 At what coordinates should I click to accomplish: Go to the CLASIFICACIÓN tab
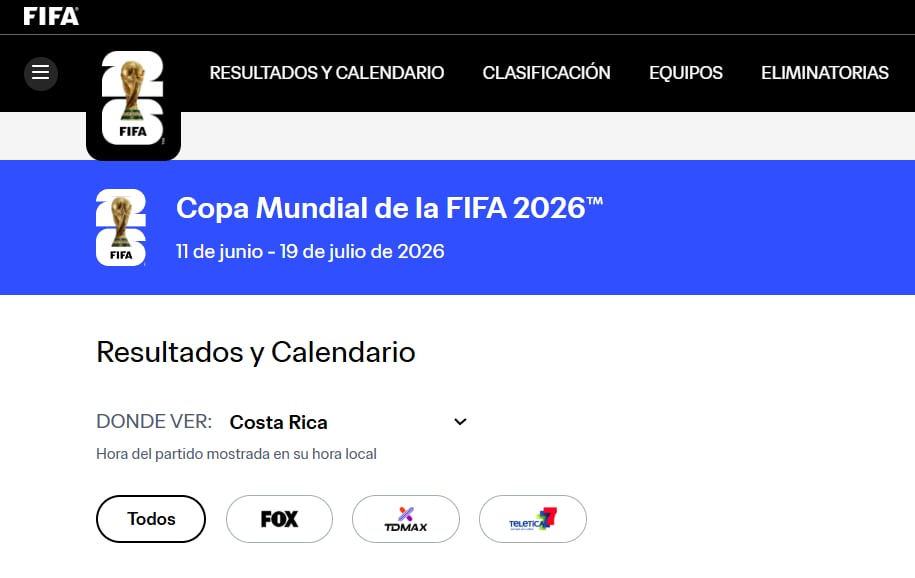(546, 72)
